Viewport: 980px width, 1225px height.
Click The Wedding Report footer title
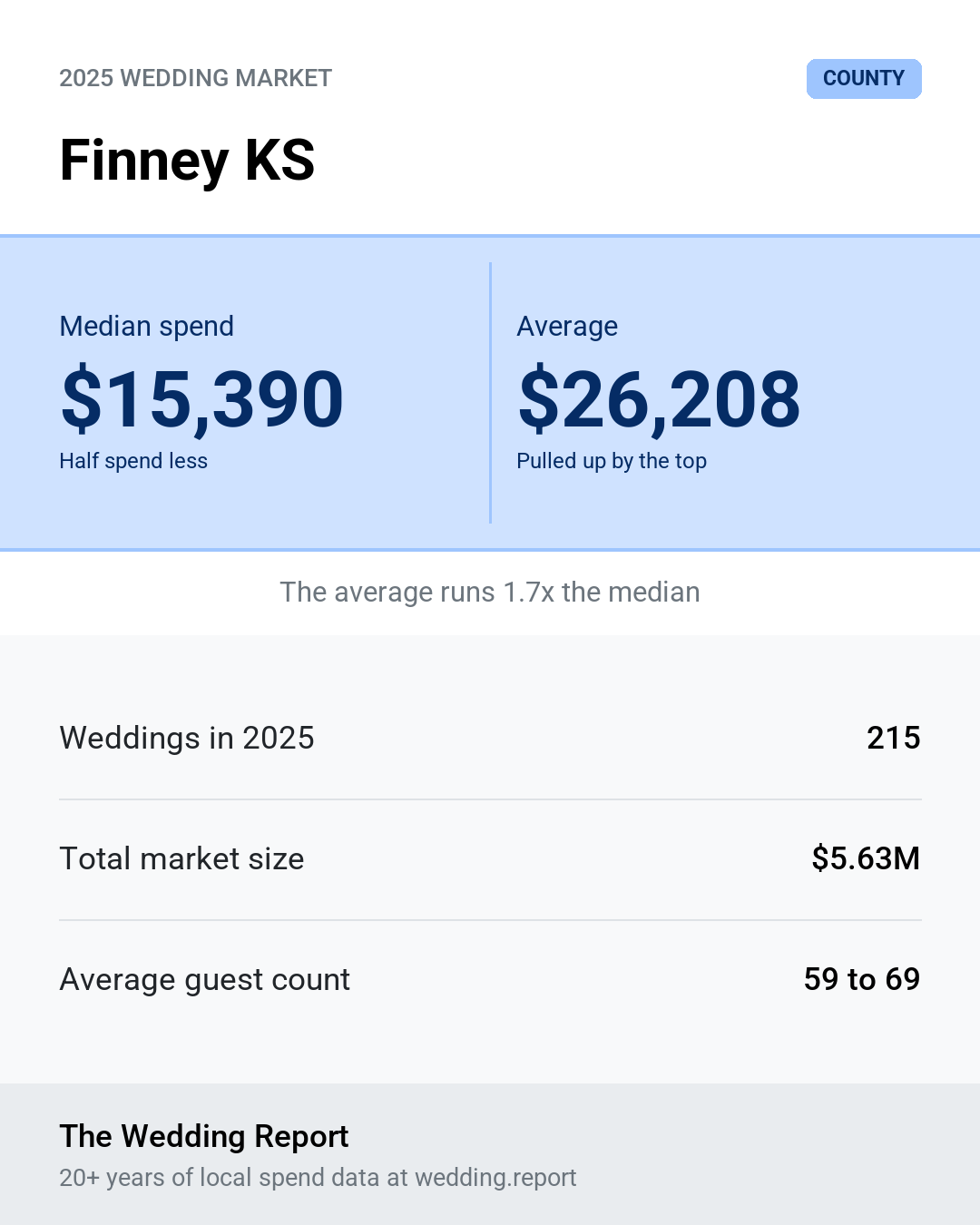[x=204, y=1136]
